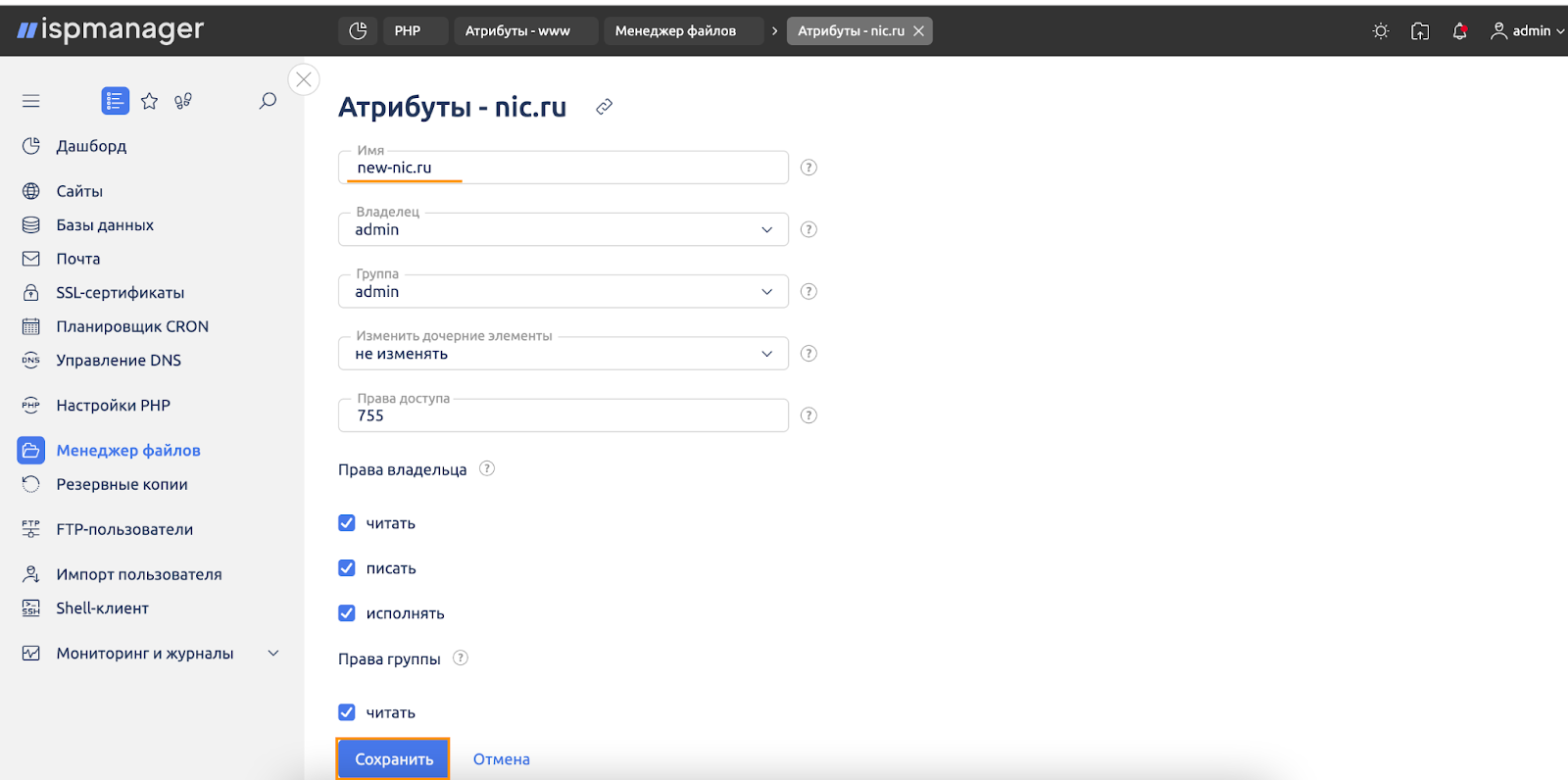Open the Группа dropdown

tap(563, 291)
